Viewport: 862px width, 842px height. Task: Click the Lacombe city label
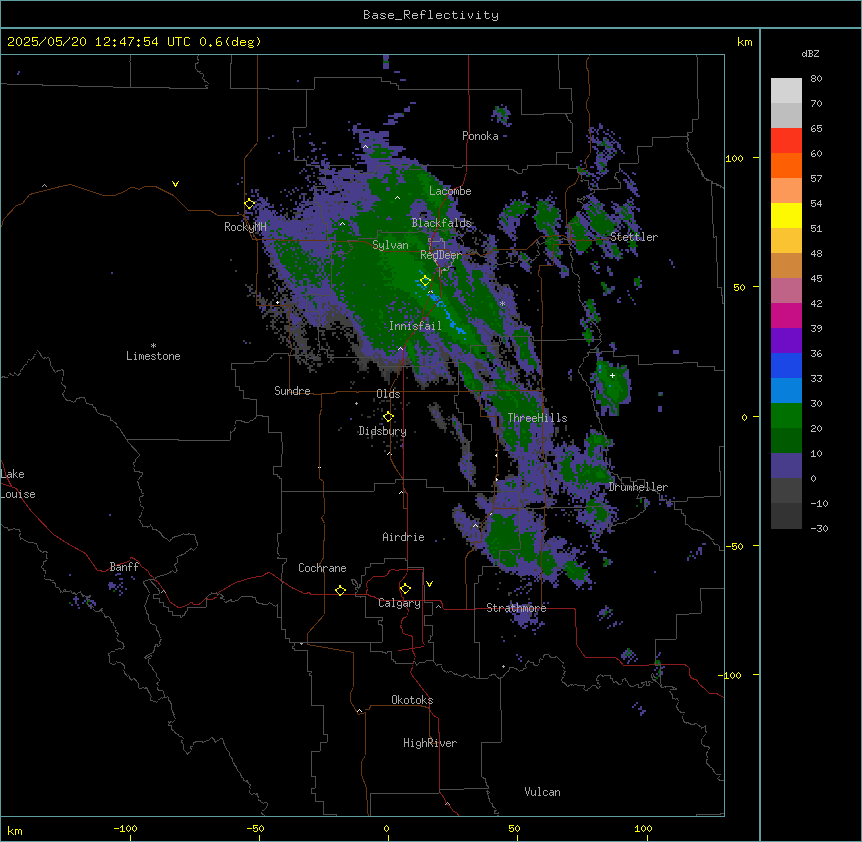click(x=450, y=191)
